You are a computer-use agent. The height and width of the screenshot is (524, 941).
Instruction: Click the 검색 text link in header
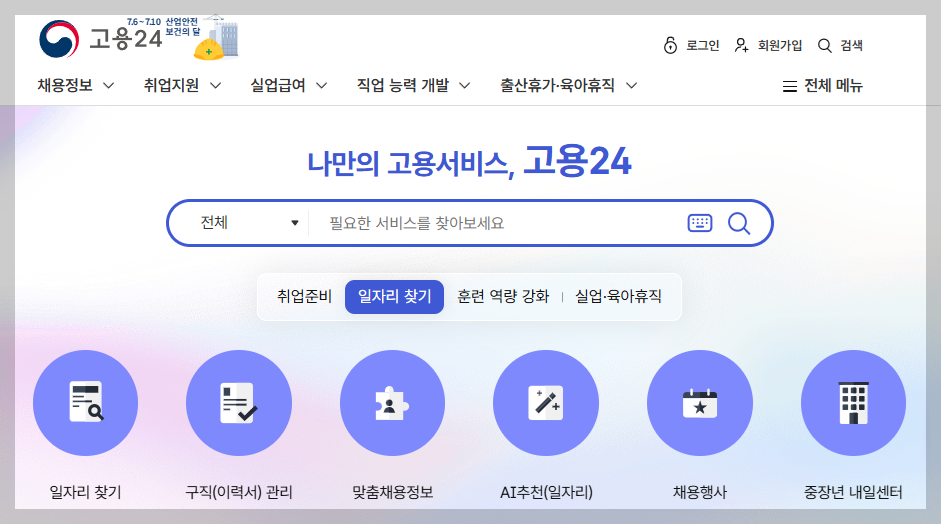coord(852,46)
